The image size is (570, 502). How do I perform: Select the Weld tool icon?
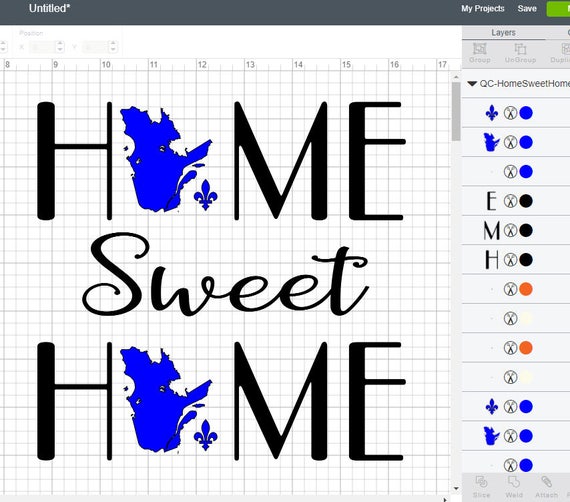pos(514,482)
